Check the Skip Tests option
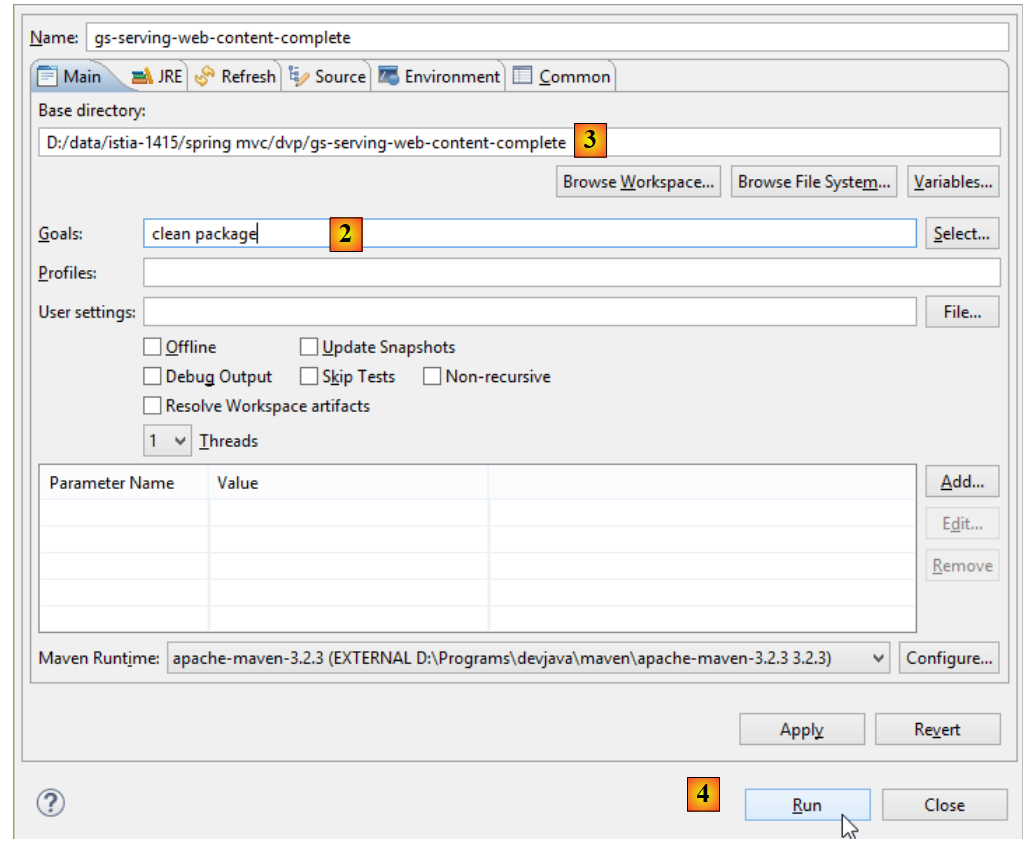The width and height of the screenshot is (1035, 857). (309, 377)
